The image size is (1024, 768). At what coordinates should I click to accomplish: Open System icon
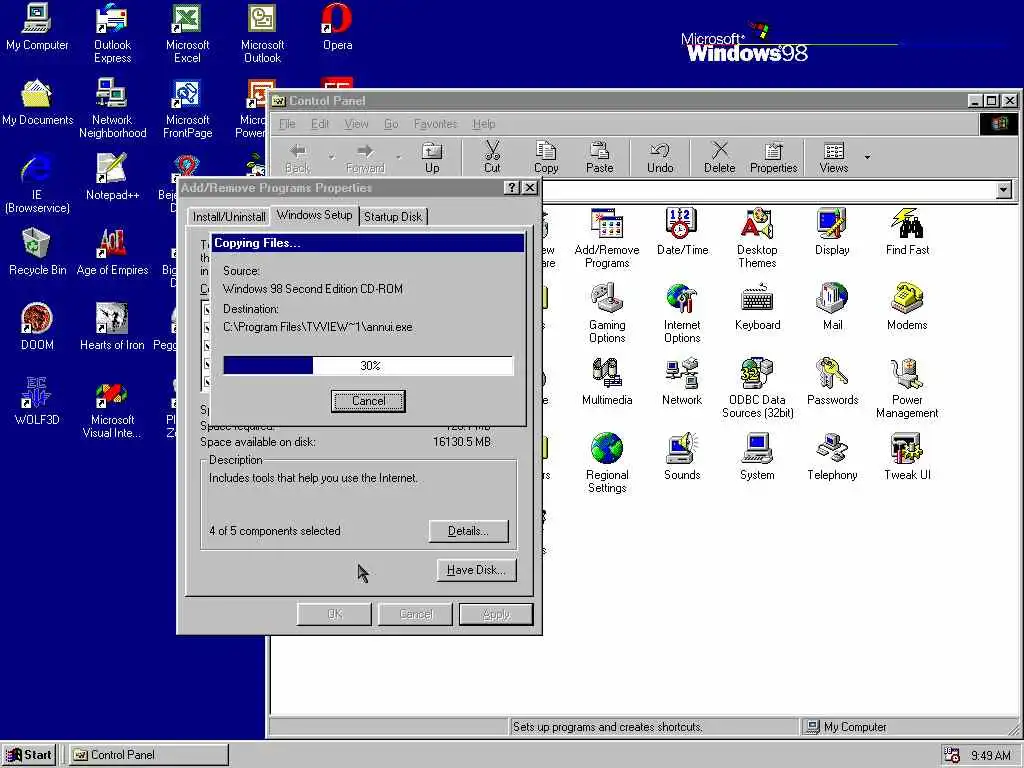(x=757, y=456)
